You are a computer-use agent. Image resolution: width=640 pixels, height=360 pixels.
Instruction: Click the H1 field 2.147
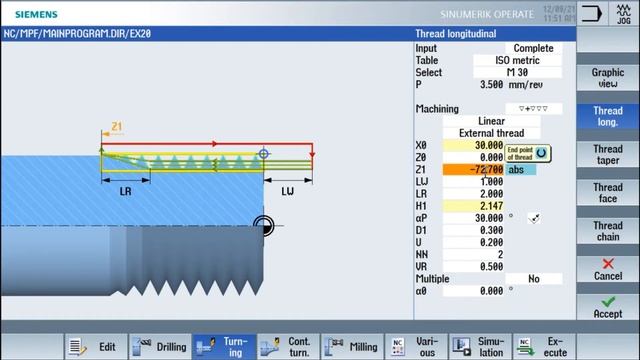[x=473, y=206]
